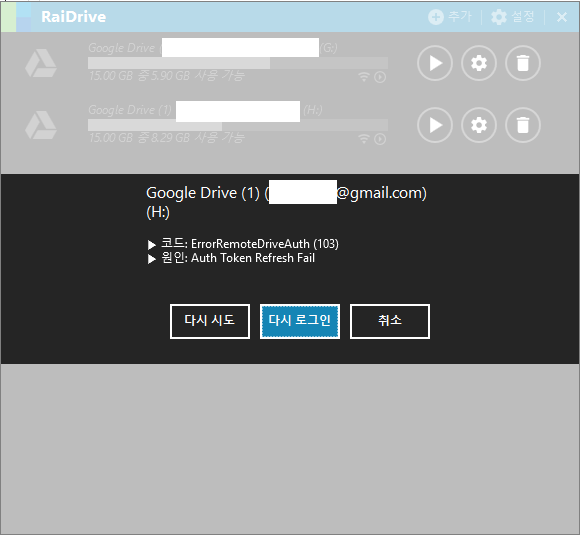Screen dimensions: 580x535
Task: Click the '(H:)' drive letter in error dialog
Action: [x=158, y=212]
